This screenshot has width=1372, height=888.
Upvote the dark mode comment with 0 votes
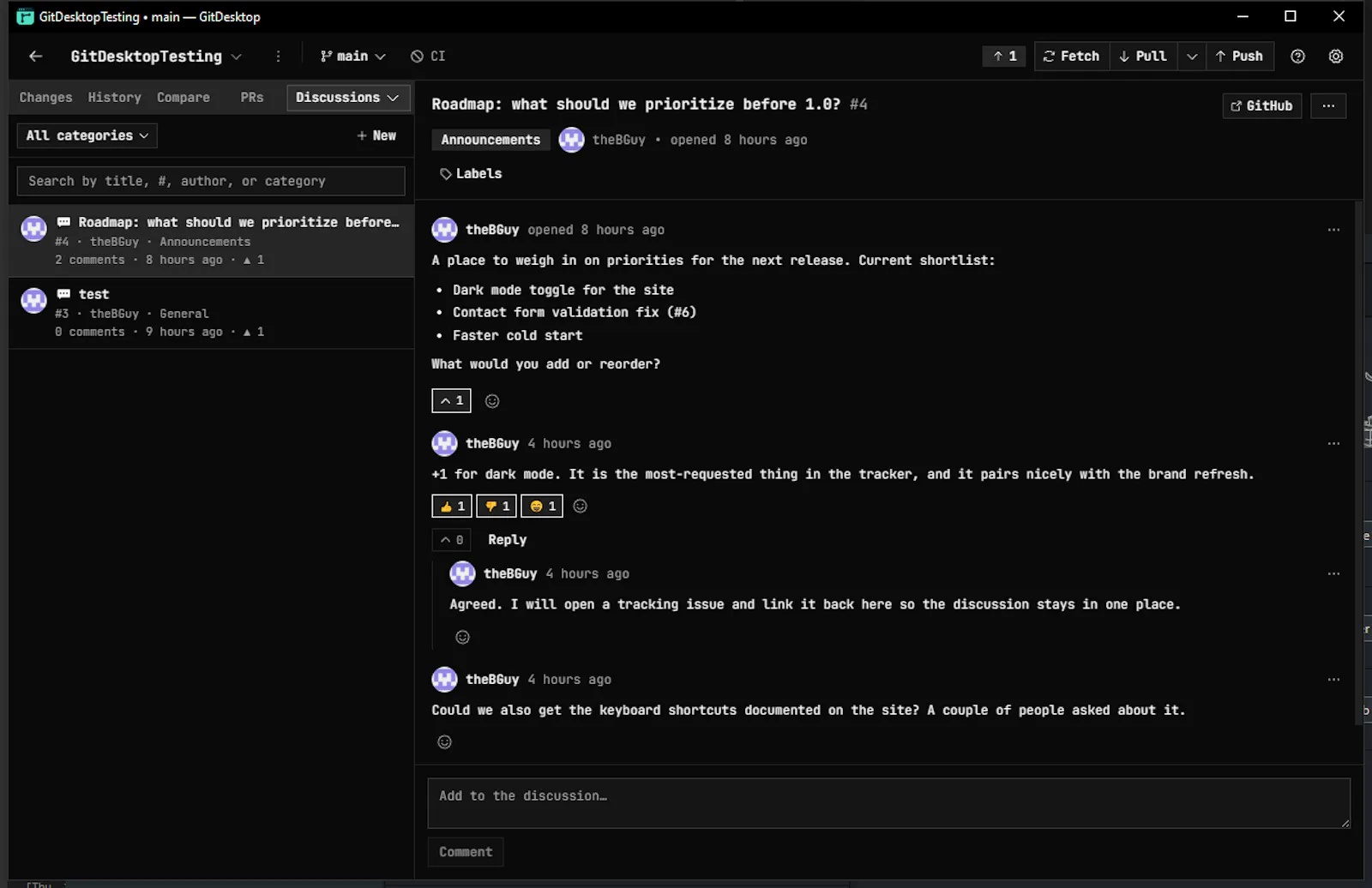pos(451,540)
